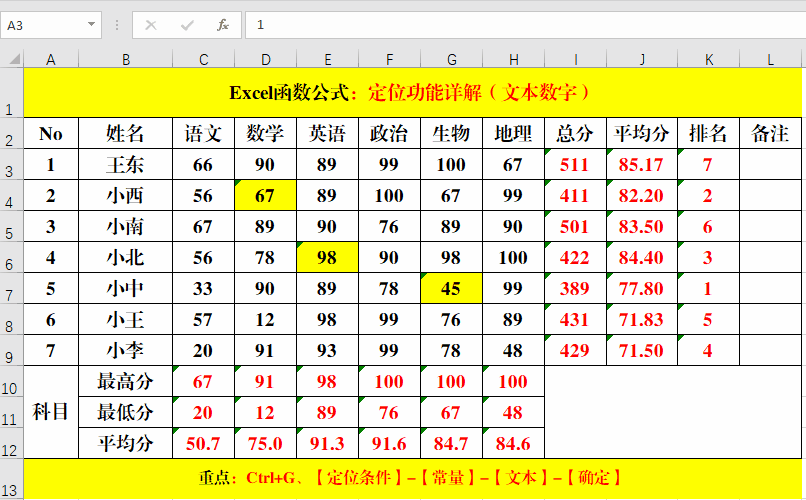This screenshot has height=500, width=806.
Task: Open the Insert Function fx dialog
Action: [223, 25]
